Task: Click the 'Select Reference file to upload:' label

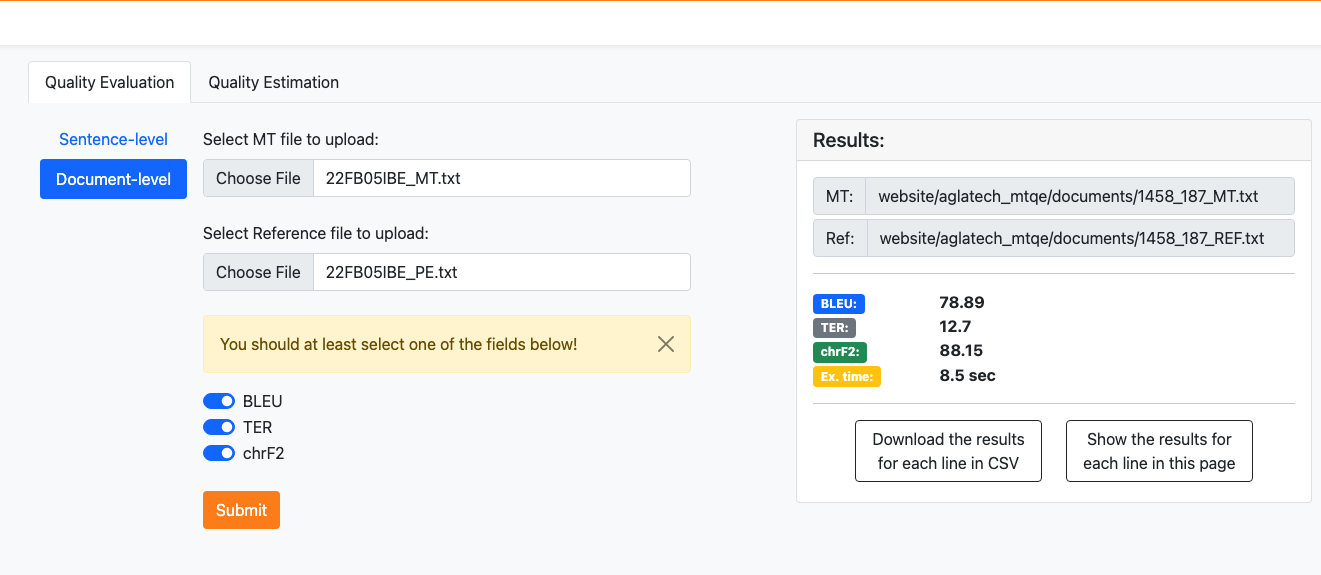Action: coord(315,233)
